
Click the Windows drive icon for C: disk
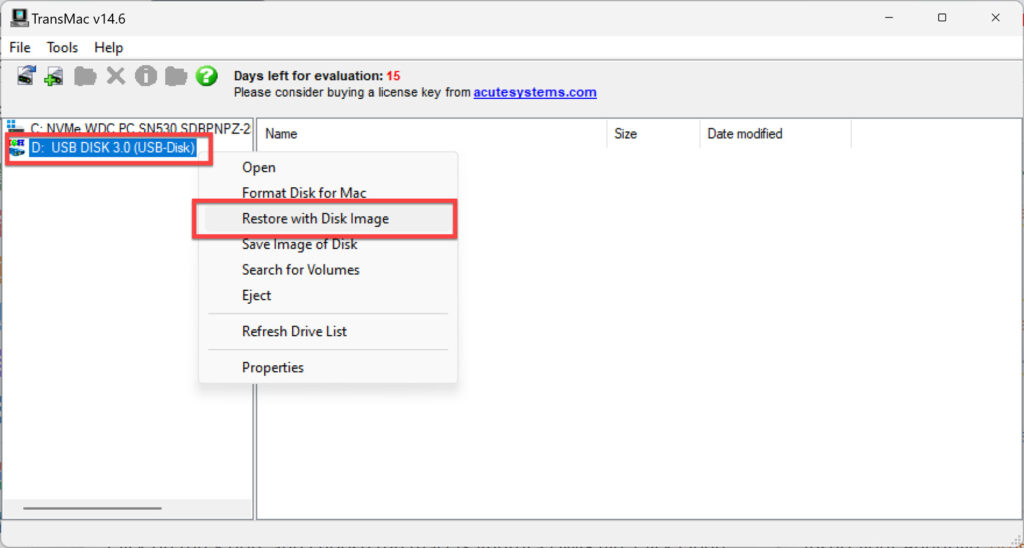pos(16,127)
